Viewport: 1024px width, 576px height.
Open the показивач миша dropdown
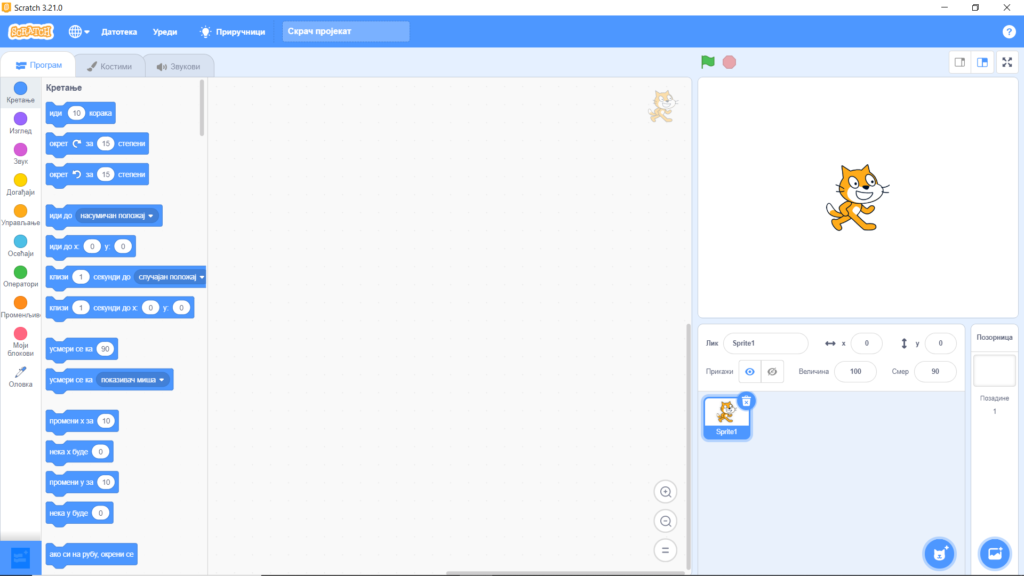(x=133, y=379)
